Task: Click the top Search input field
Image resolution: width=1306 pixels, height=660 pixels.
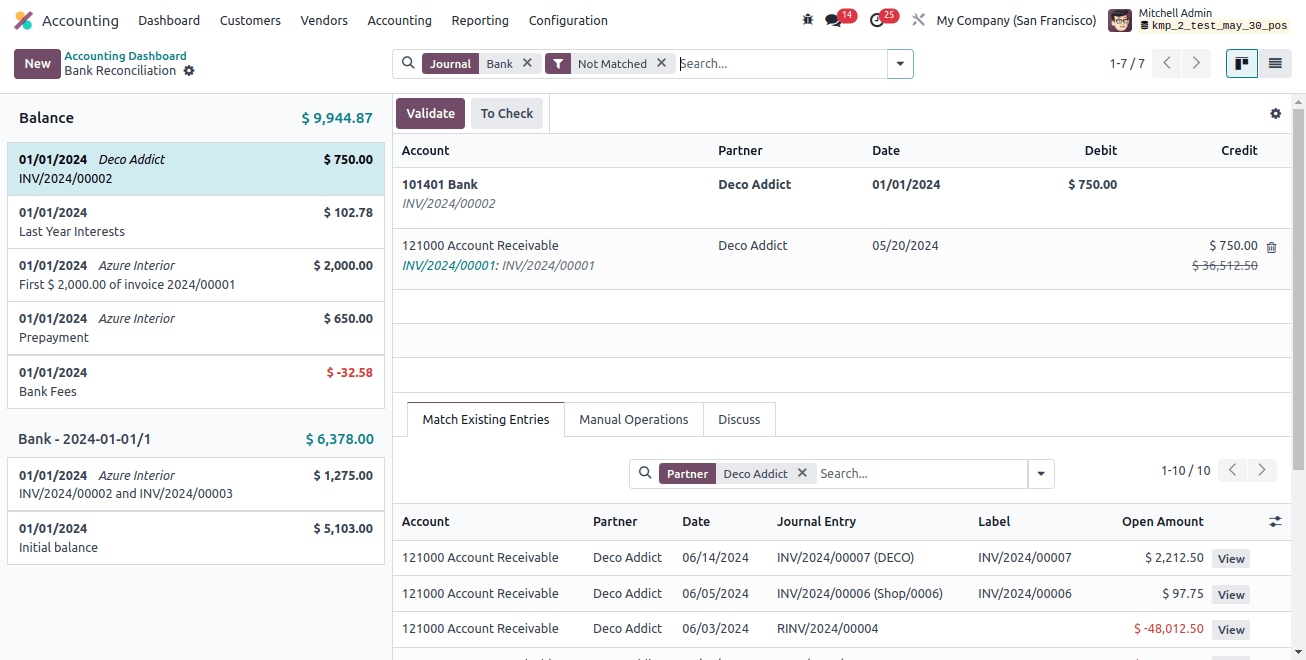Action: (780, 64)
